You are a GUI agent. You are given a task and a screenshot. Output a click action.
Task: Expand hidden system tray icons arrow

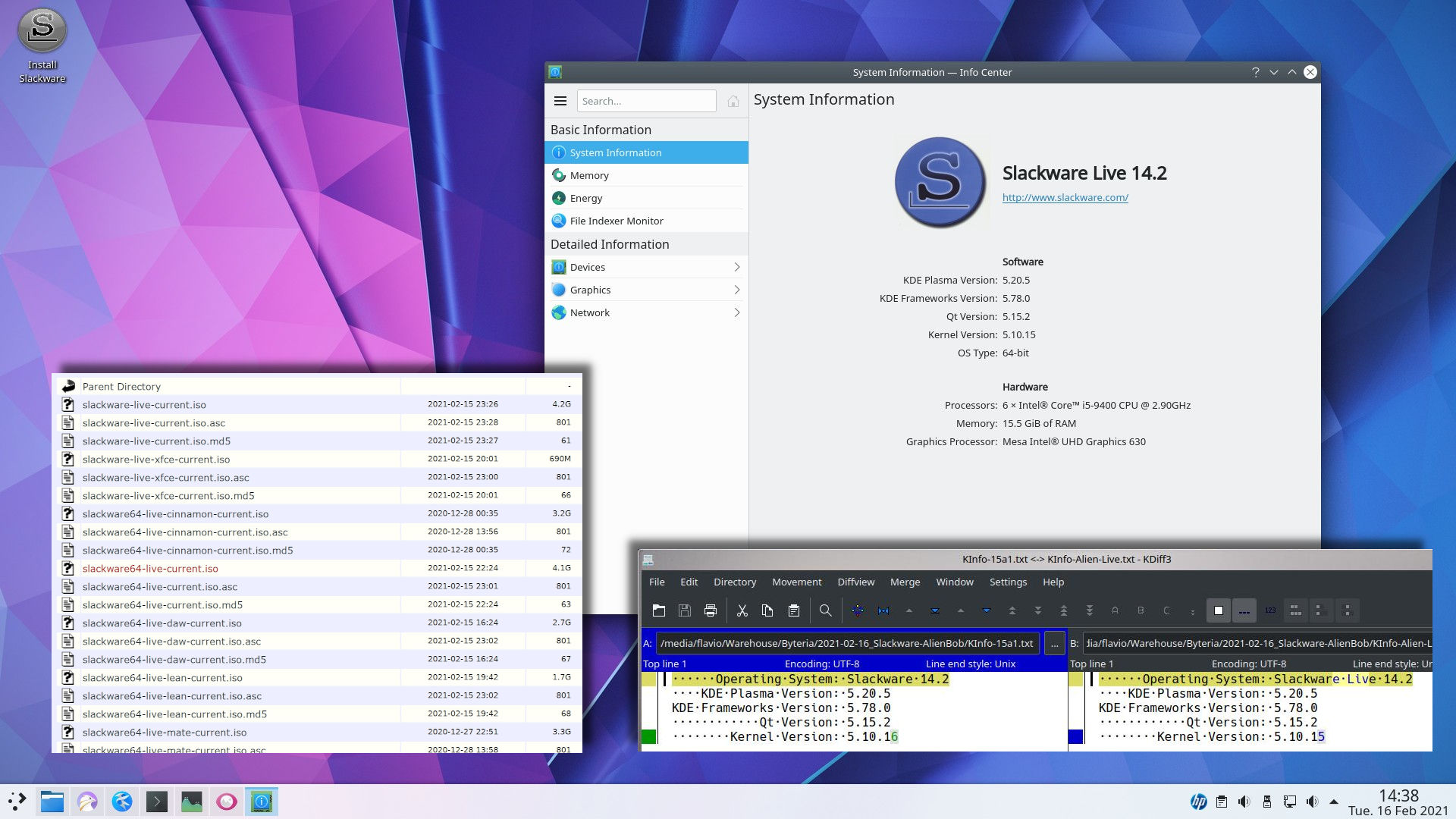point(1333,801)
